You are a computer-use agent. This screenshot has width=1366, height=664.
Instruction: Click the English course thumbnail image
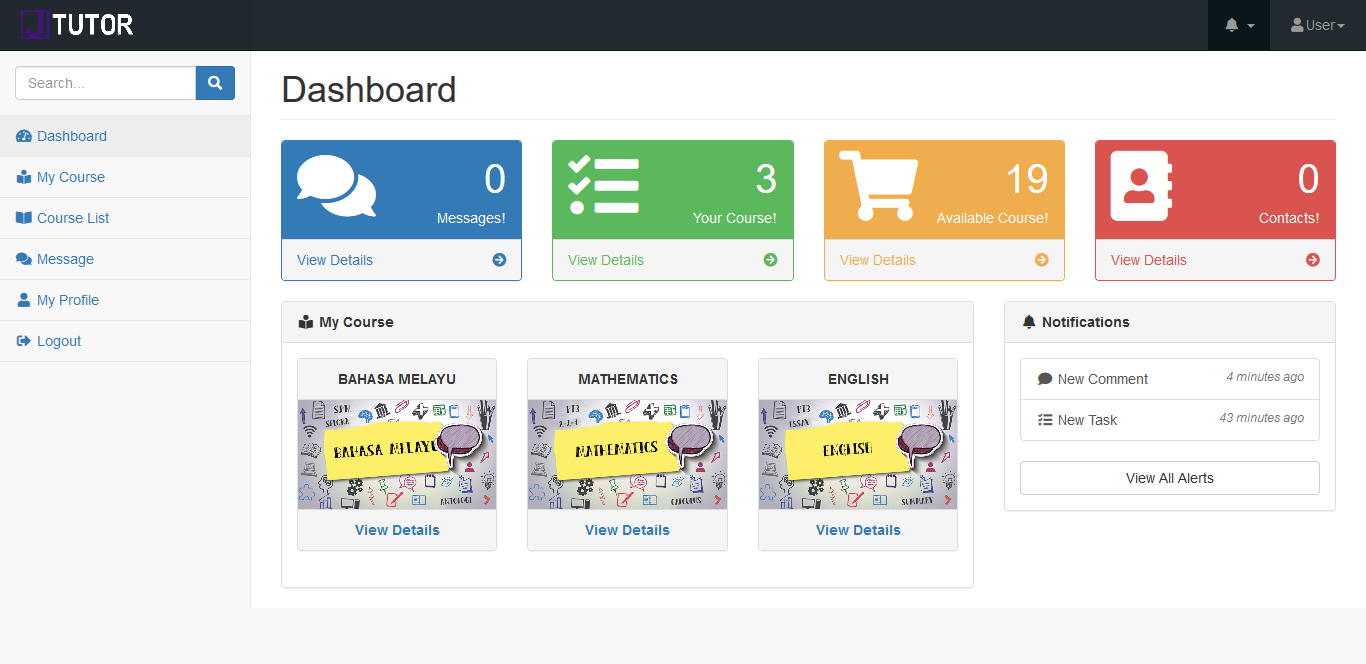857,454
